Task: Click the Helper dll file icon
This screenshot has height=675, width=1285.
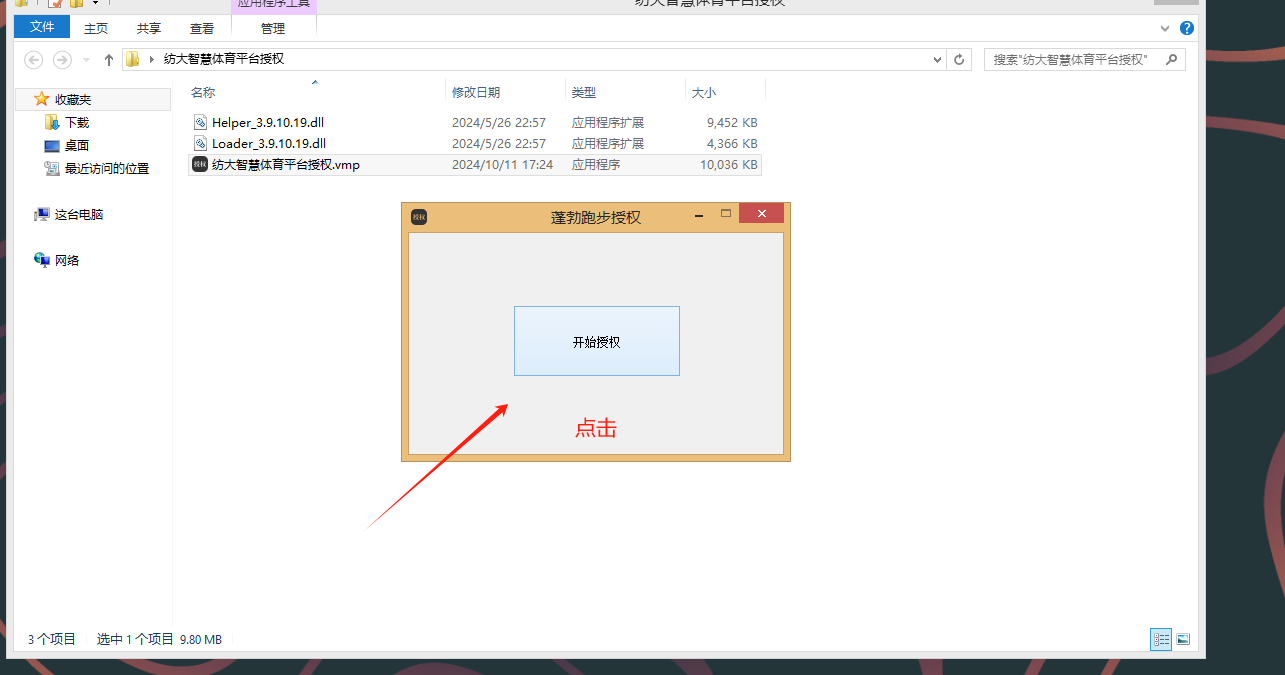Action: tap(200, 122)
